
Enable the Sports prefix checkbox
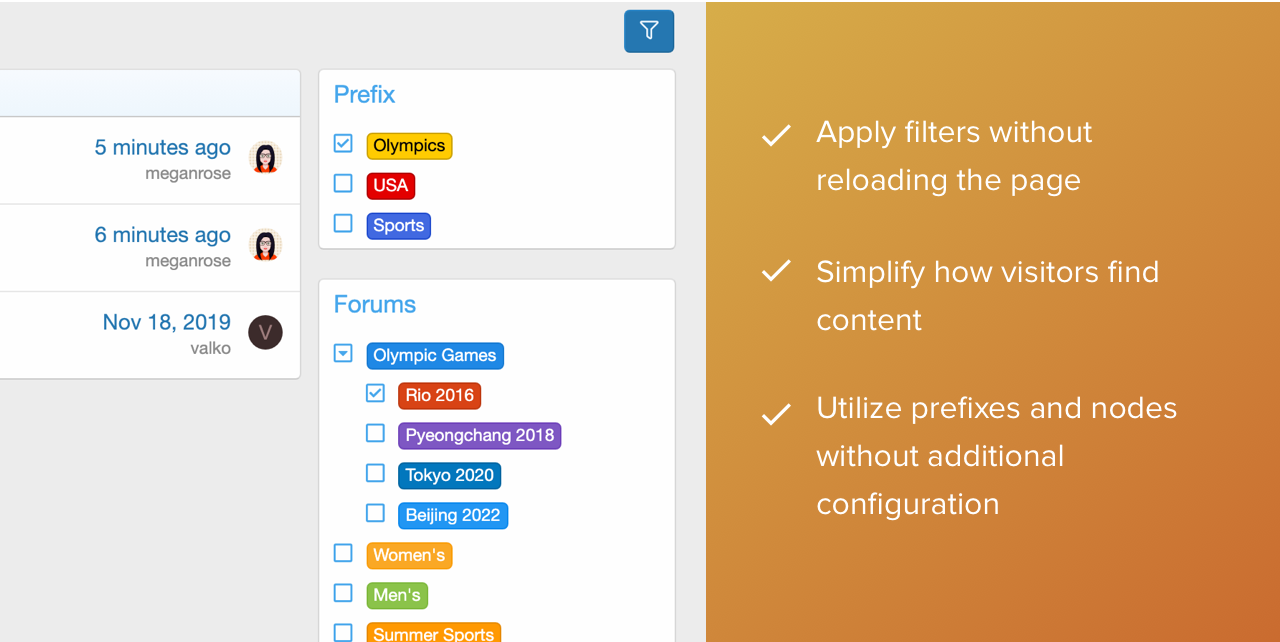click(343, 224)
